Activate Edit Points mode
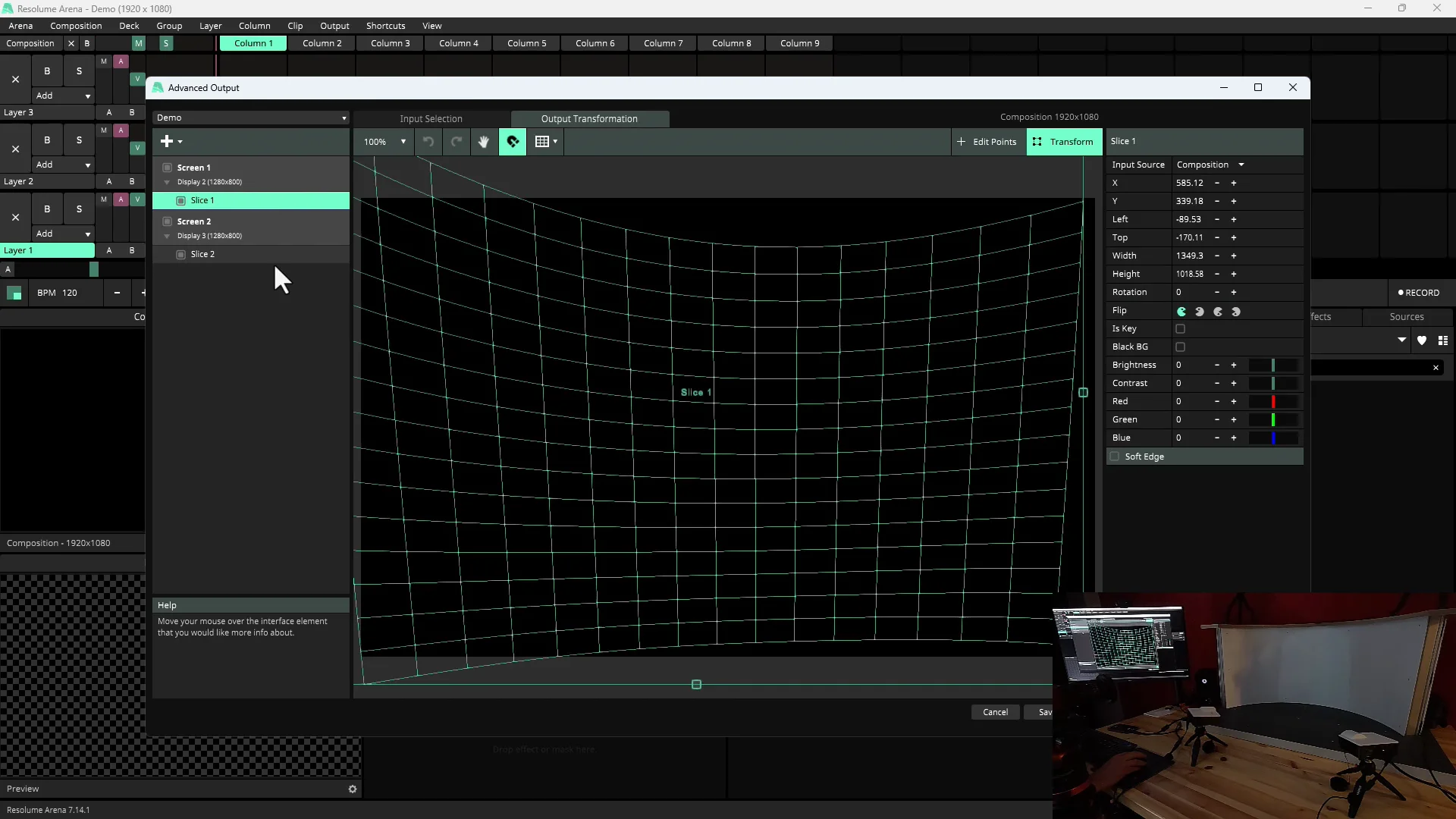 987,142
